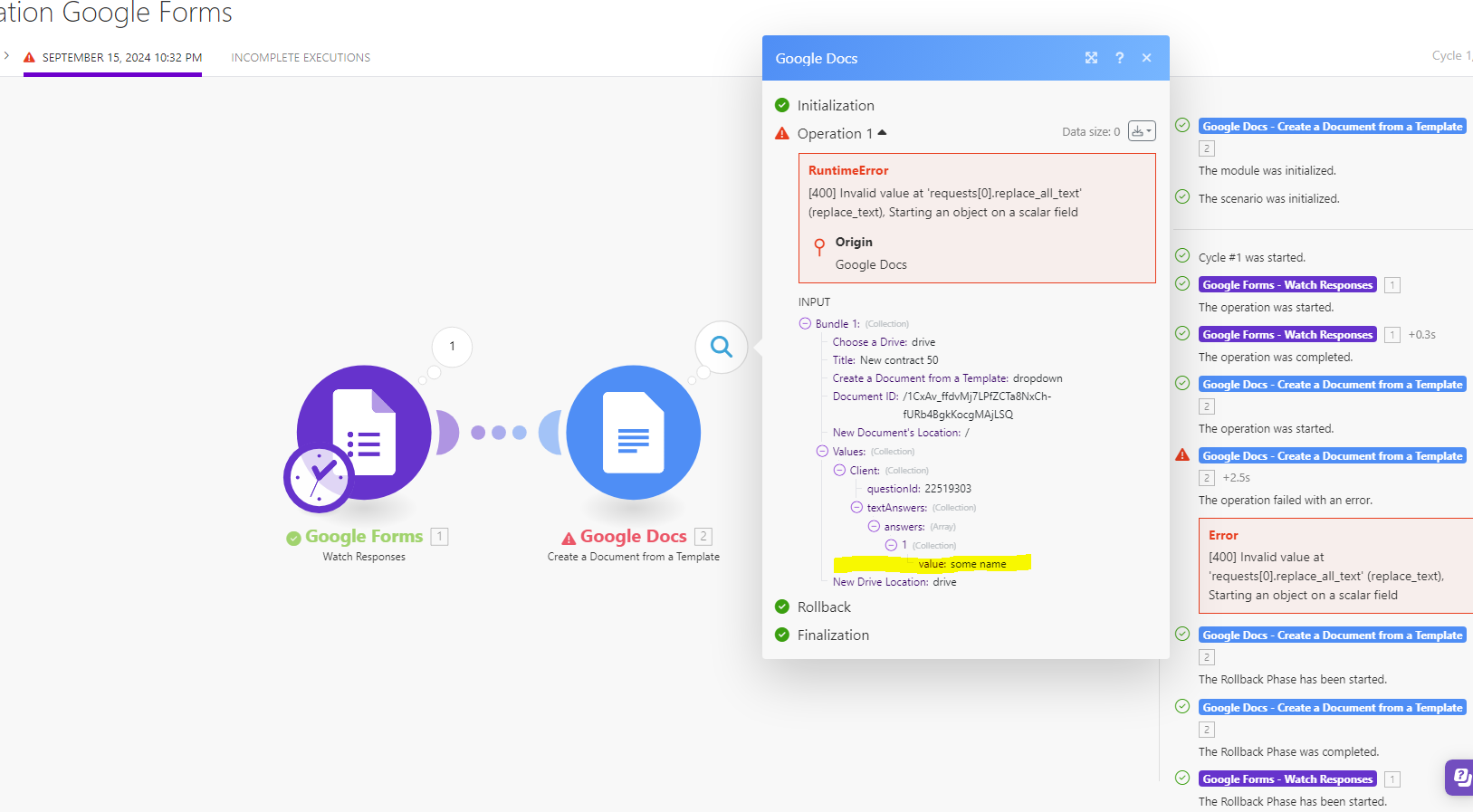Click Google Forms tag above 'The operation was started'
1473x812 pixels.
(1287, 285)
